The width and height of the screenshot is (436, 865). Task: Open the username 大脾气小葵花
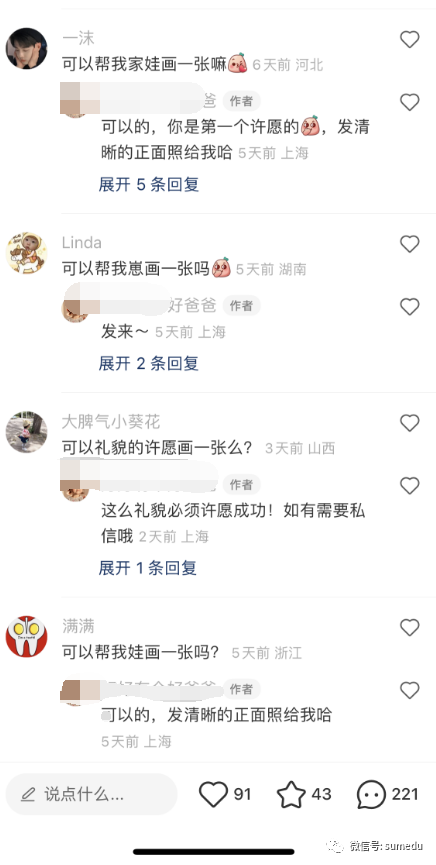pos(111,423)
